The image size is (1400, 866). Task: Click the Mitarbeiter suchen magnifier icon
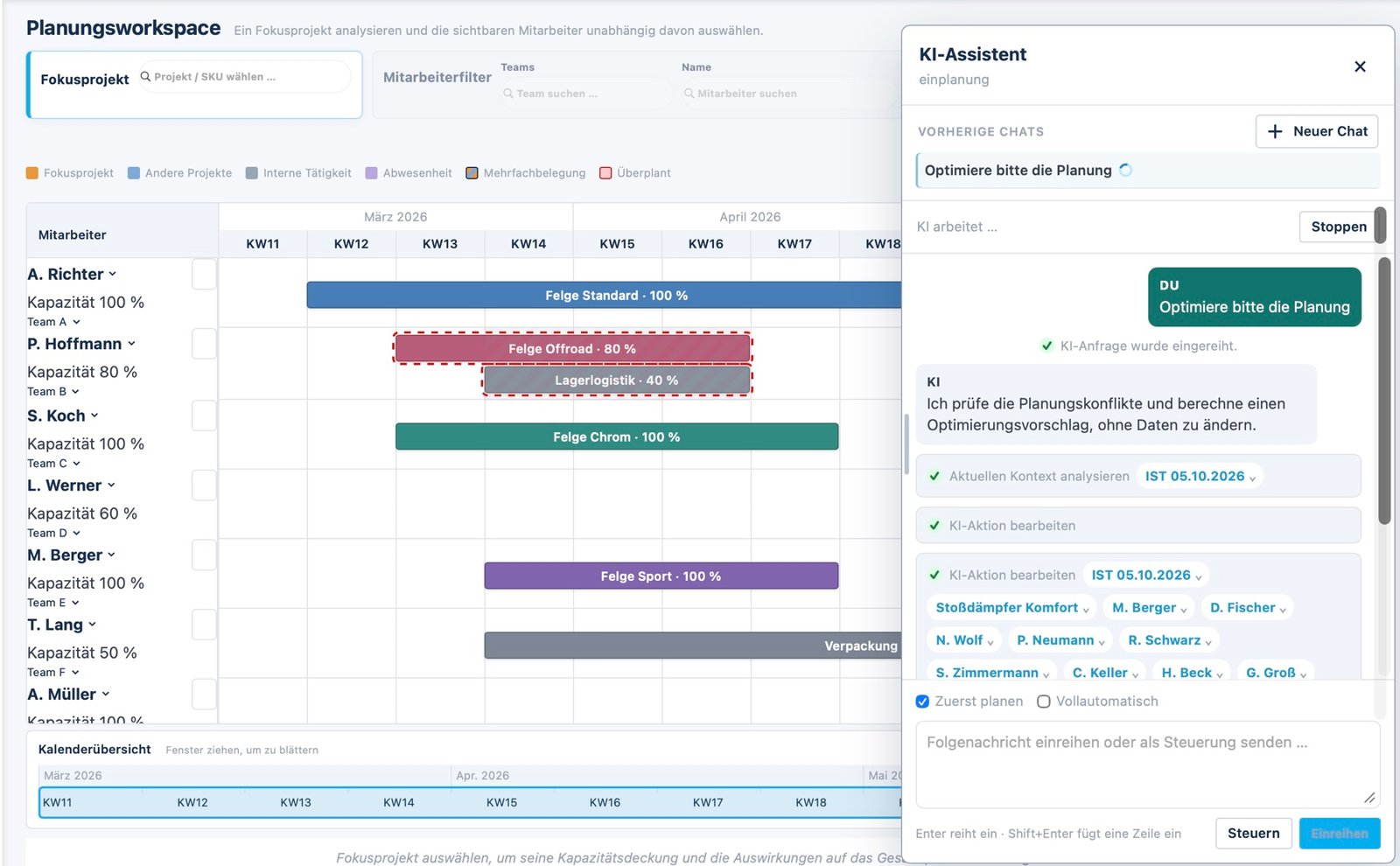tap(689, 93)
